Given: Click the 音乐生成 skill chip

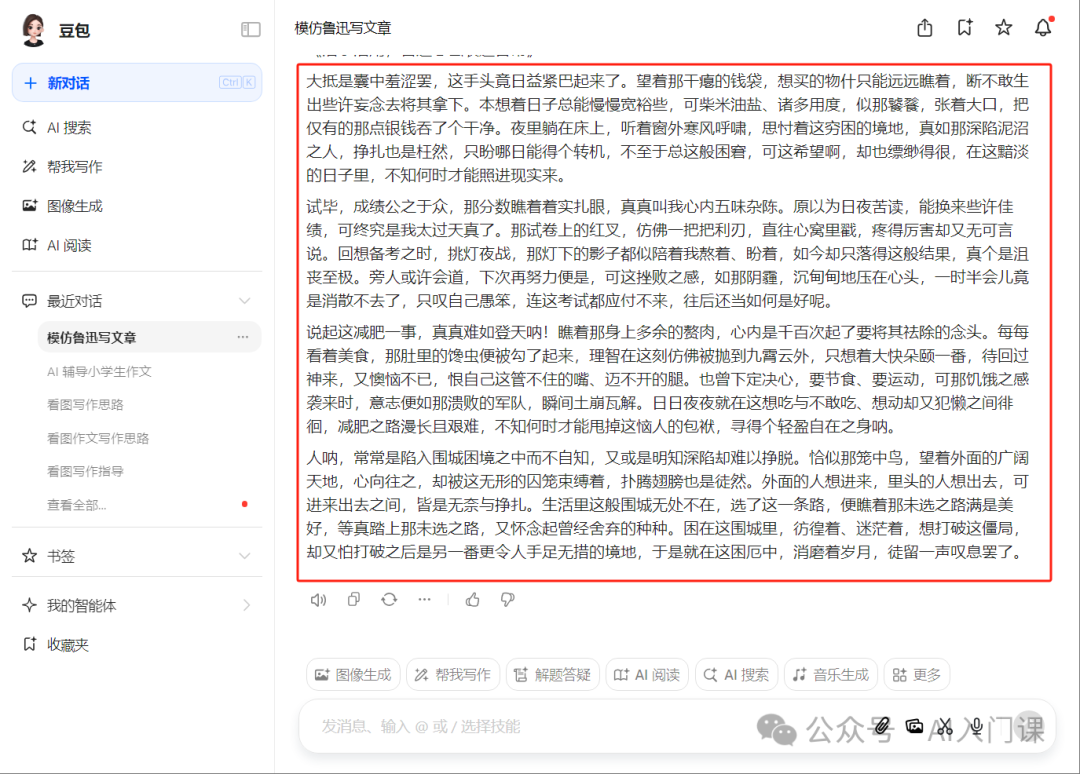Looking at the screenshot, I should point(831,675).
